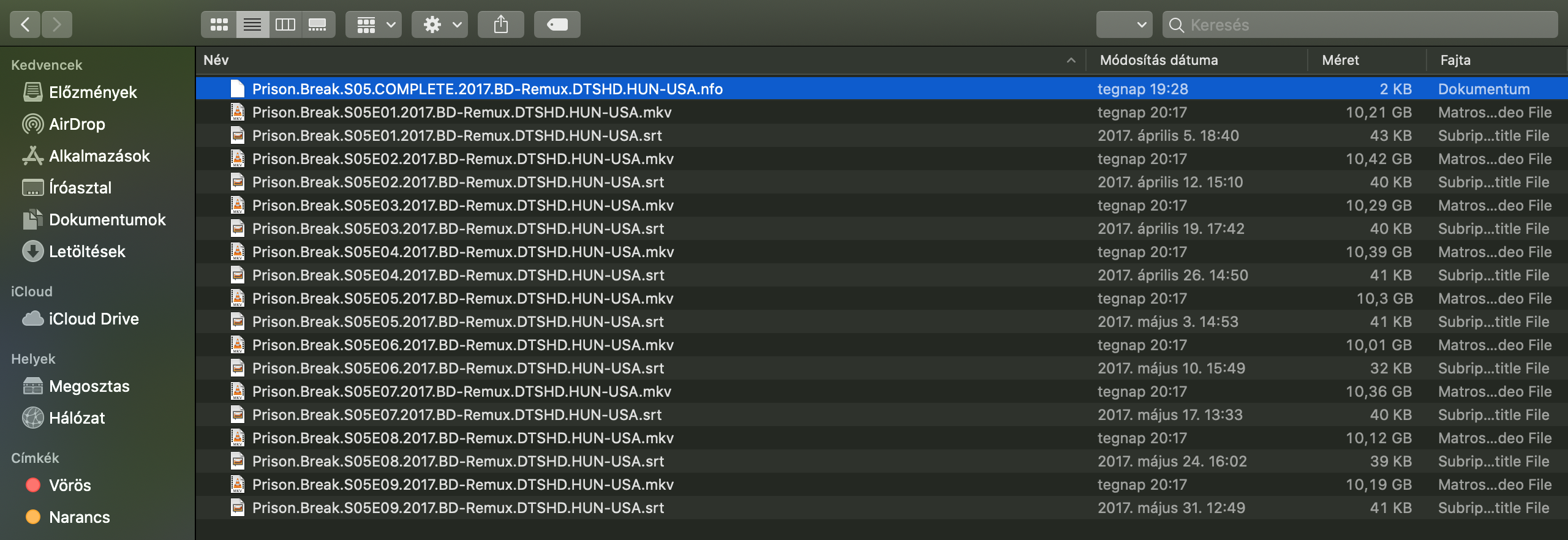Select the S05E05 .mkv file icon
This screenshot has height=540, width=1568.
[x=238, y=298]
